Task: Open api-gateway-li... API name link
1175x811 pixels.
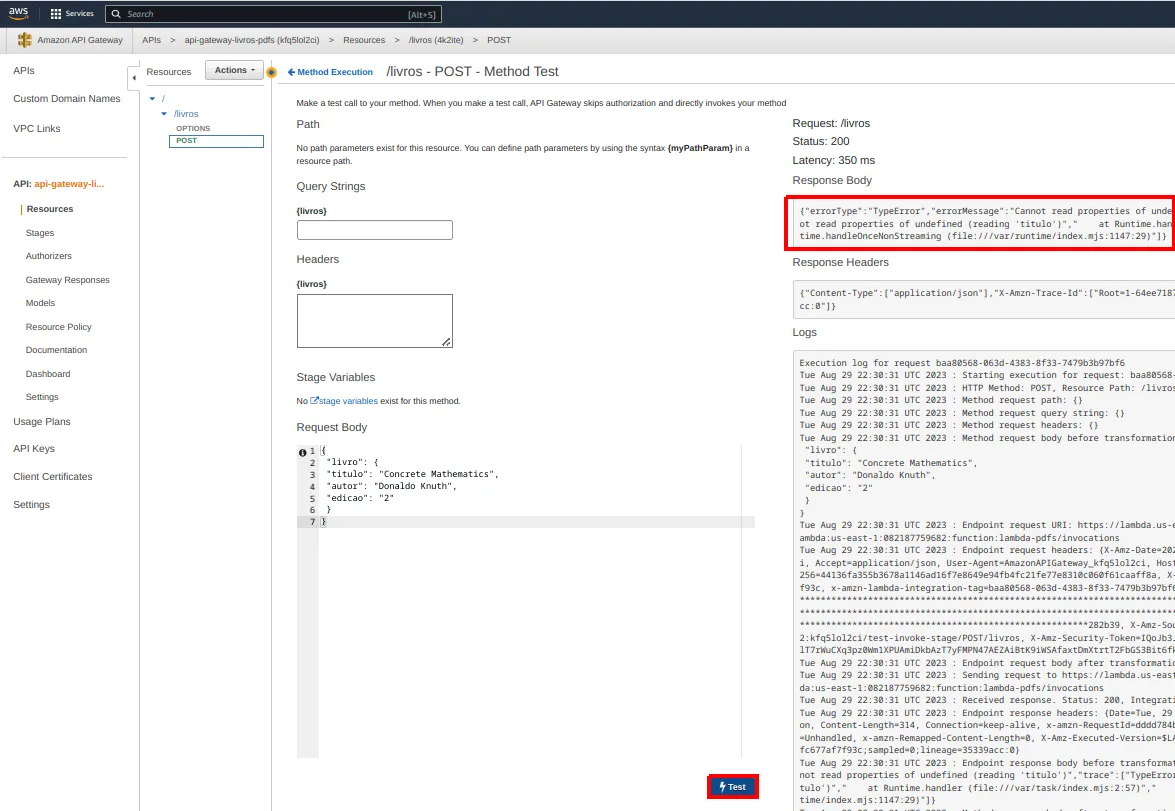Action: [x=69, y=184]
